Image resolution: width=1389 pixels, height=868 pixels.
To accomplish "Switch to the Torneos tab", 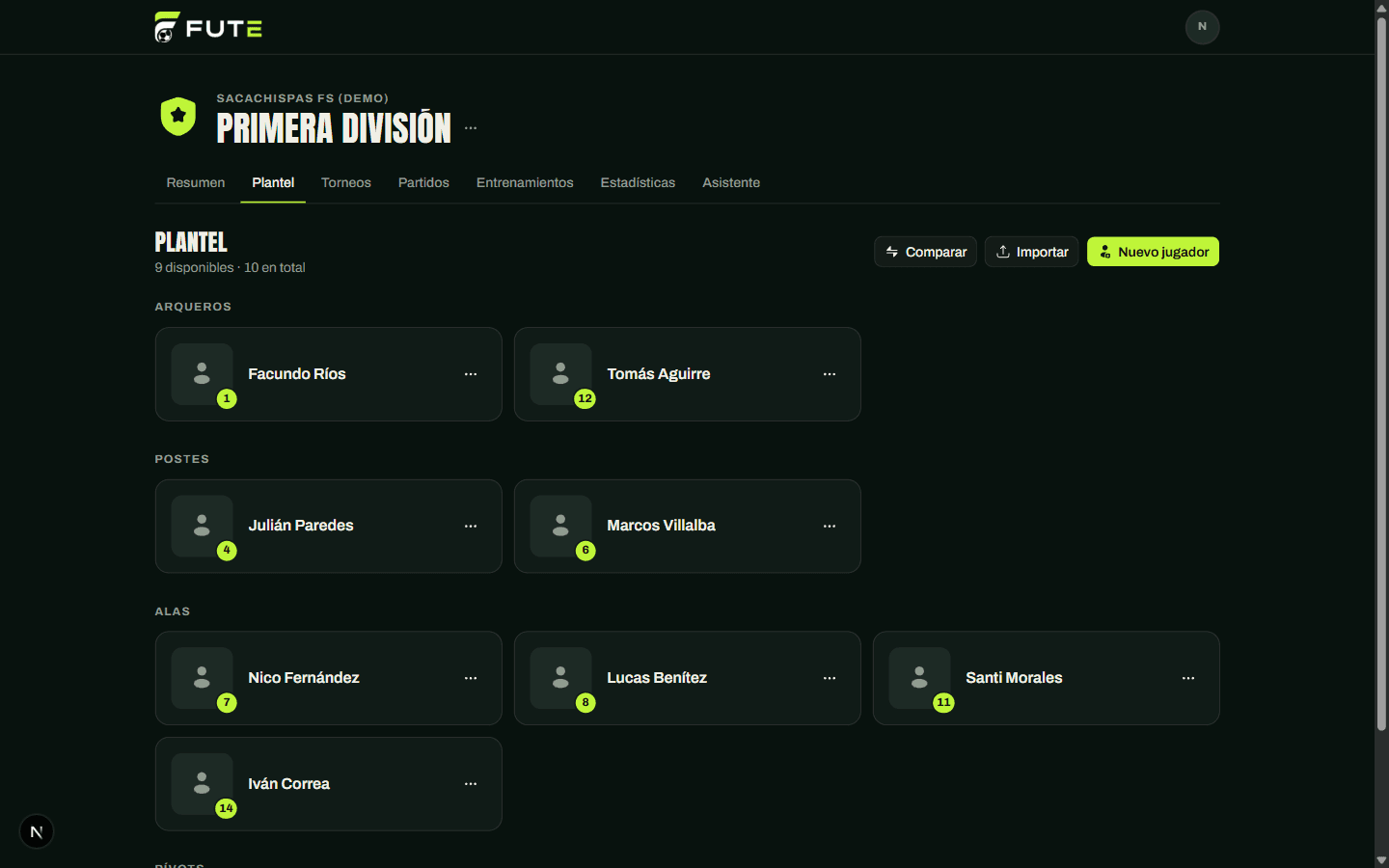I will coord(346,182).
